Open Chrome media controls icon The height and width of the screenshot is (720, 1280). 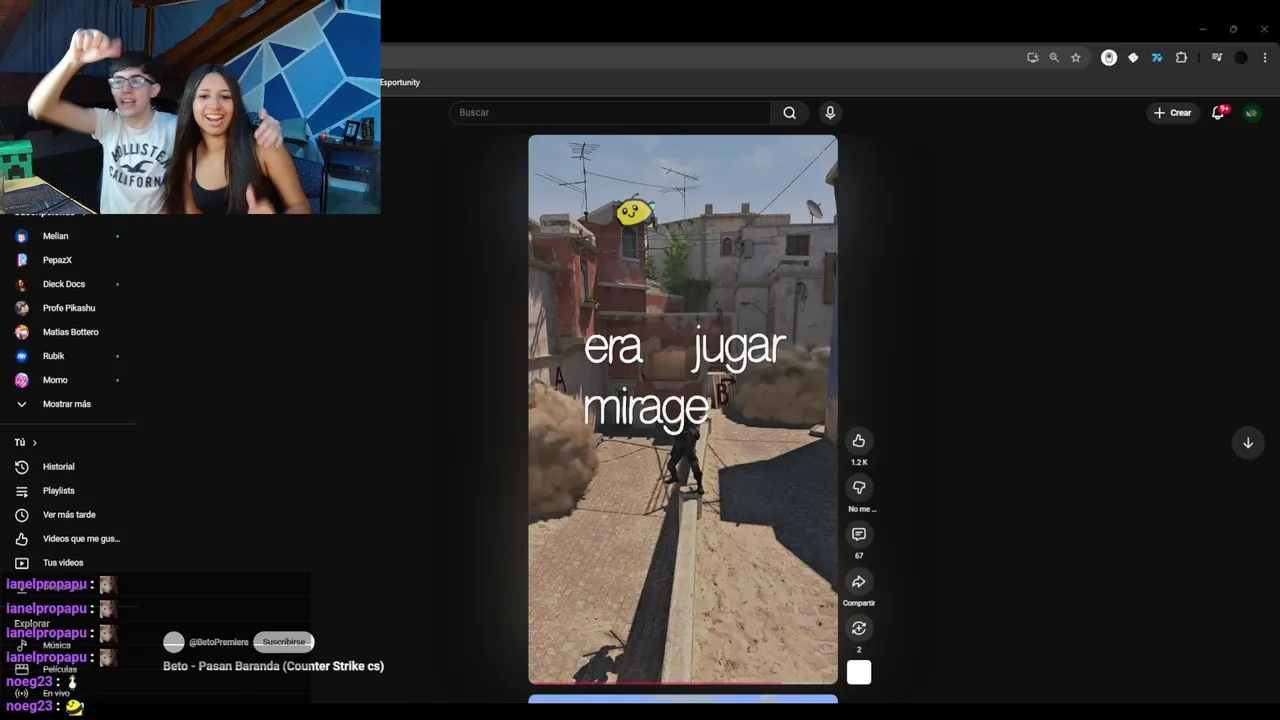[x=1217, y=58]
